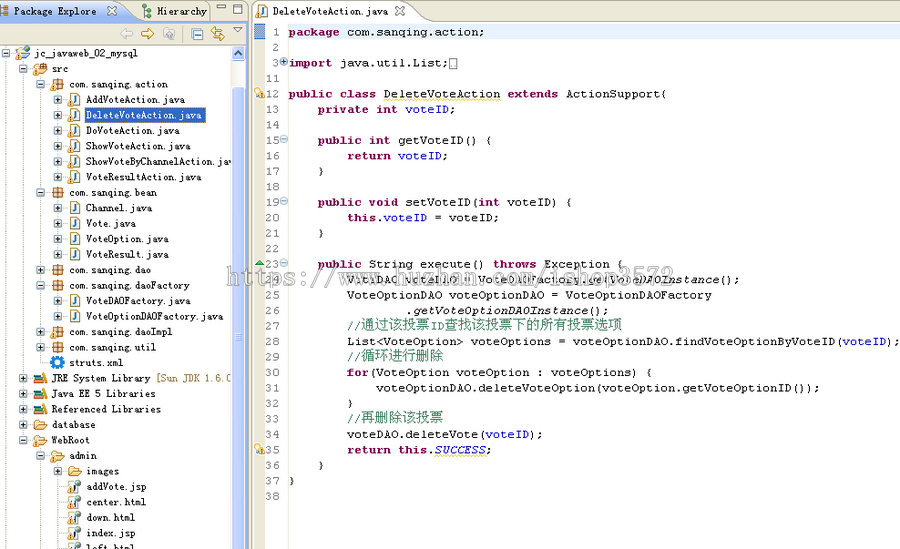
Task: Click the warning marker on line 12
Action: point(259,94)
